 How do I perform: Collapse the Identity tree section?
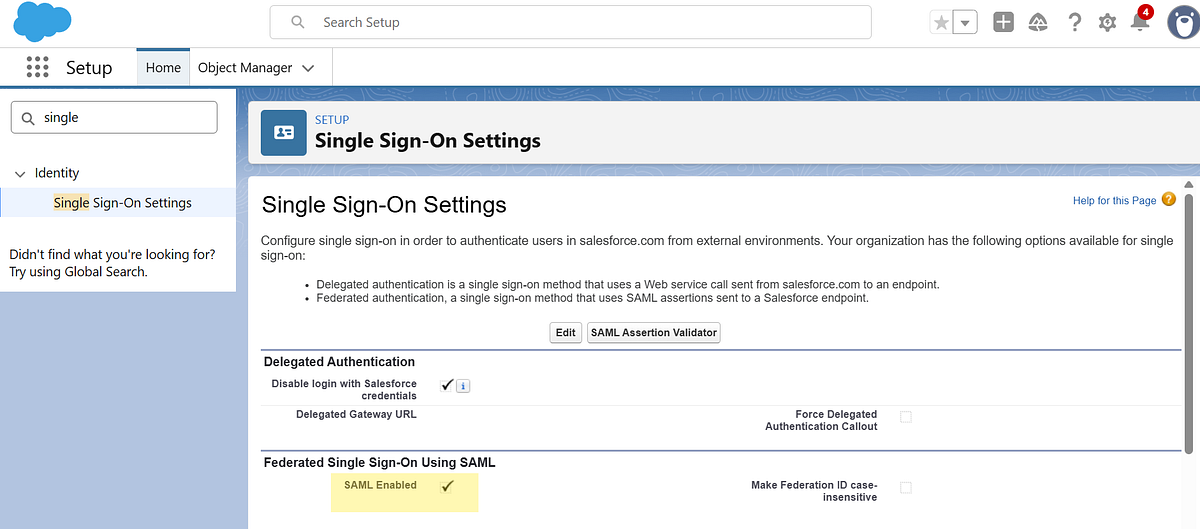click(x=20, y=174)
